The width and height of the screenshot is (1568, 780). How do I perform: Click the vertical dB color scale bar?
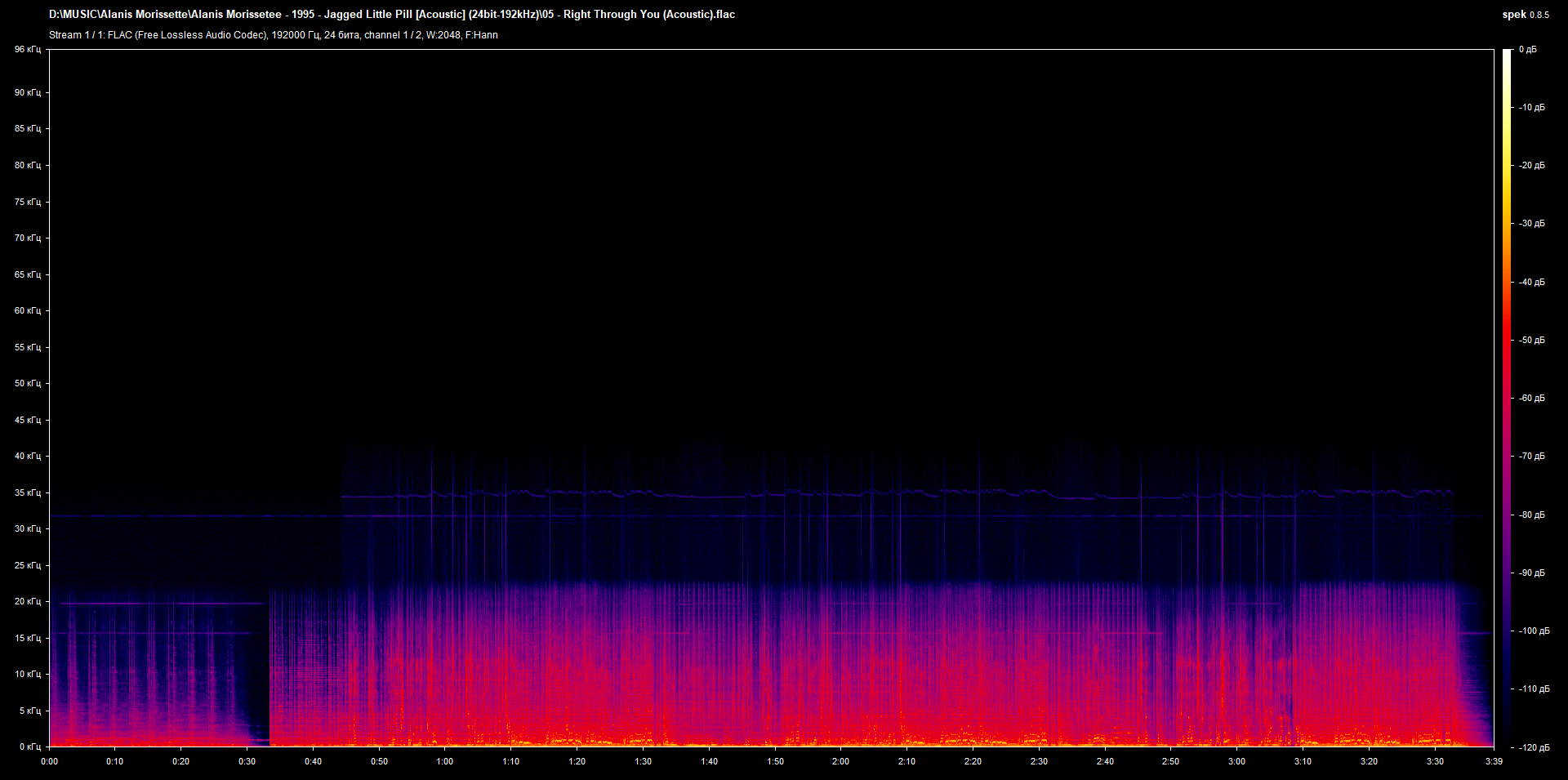(x=1507, y=398)
